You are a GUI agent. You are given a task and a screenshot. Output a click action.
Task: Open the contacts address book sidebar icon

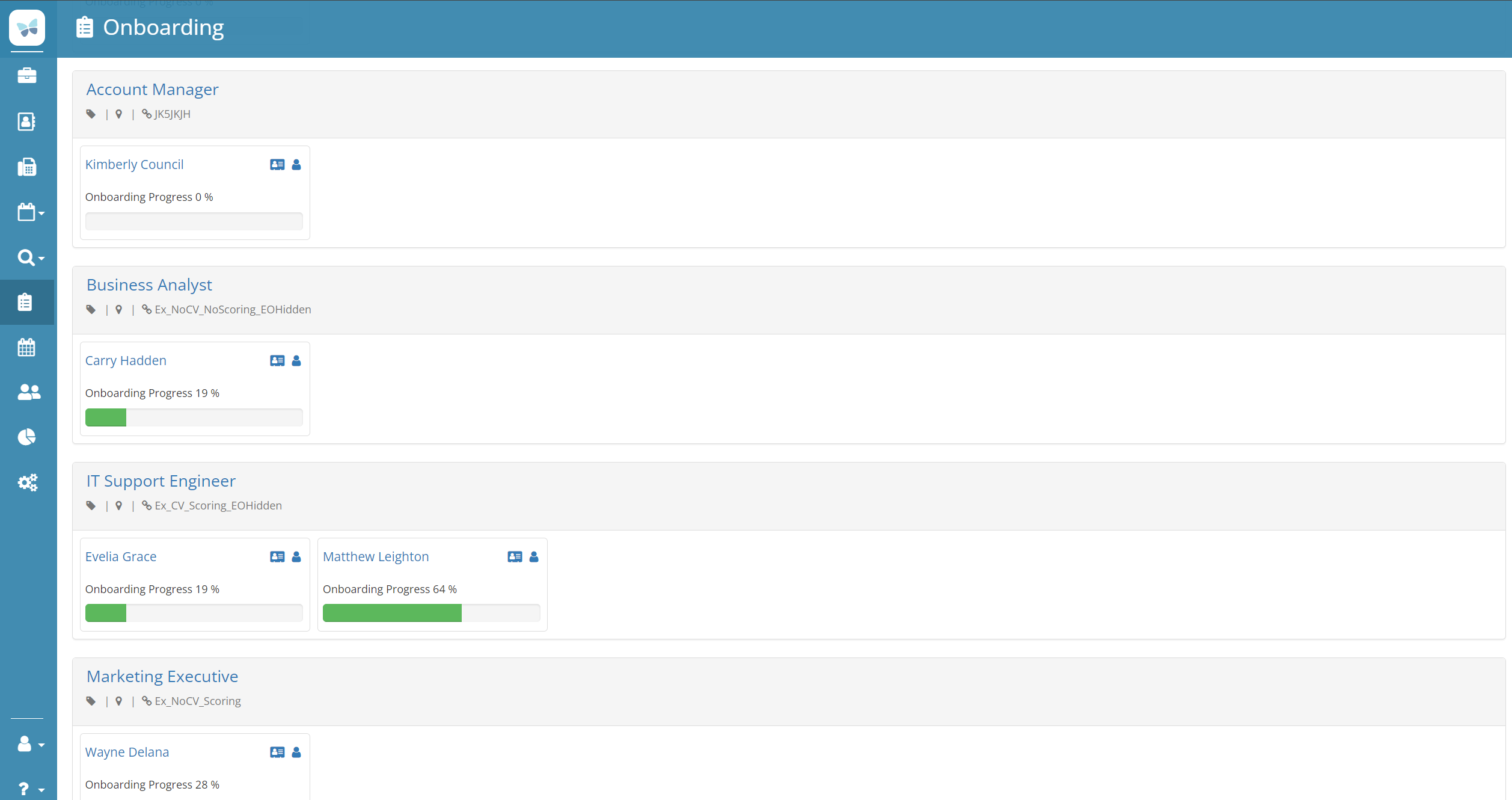point(27,122)
